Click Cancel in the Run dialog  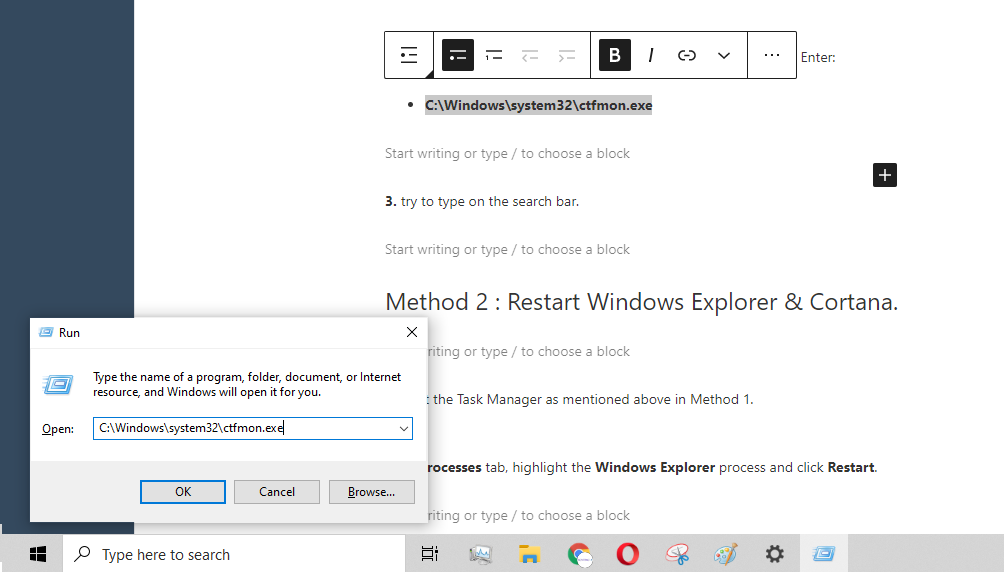point(277,491)
